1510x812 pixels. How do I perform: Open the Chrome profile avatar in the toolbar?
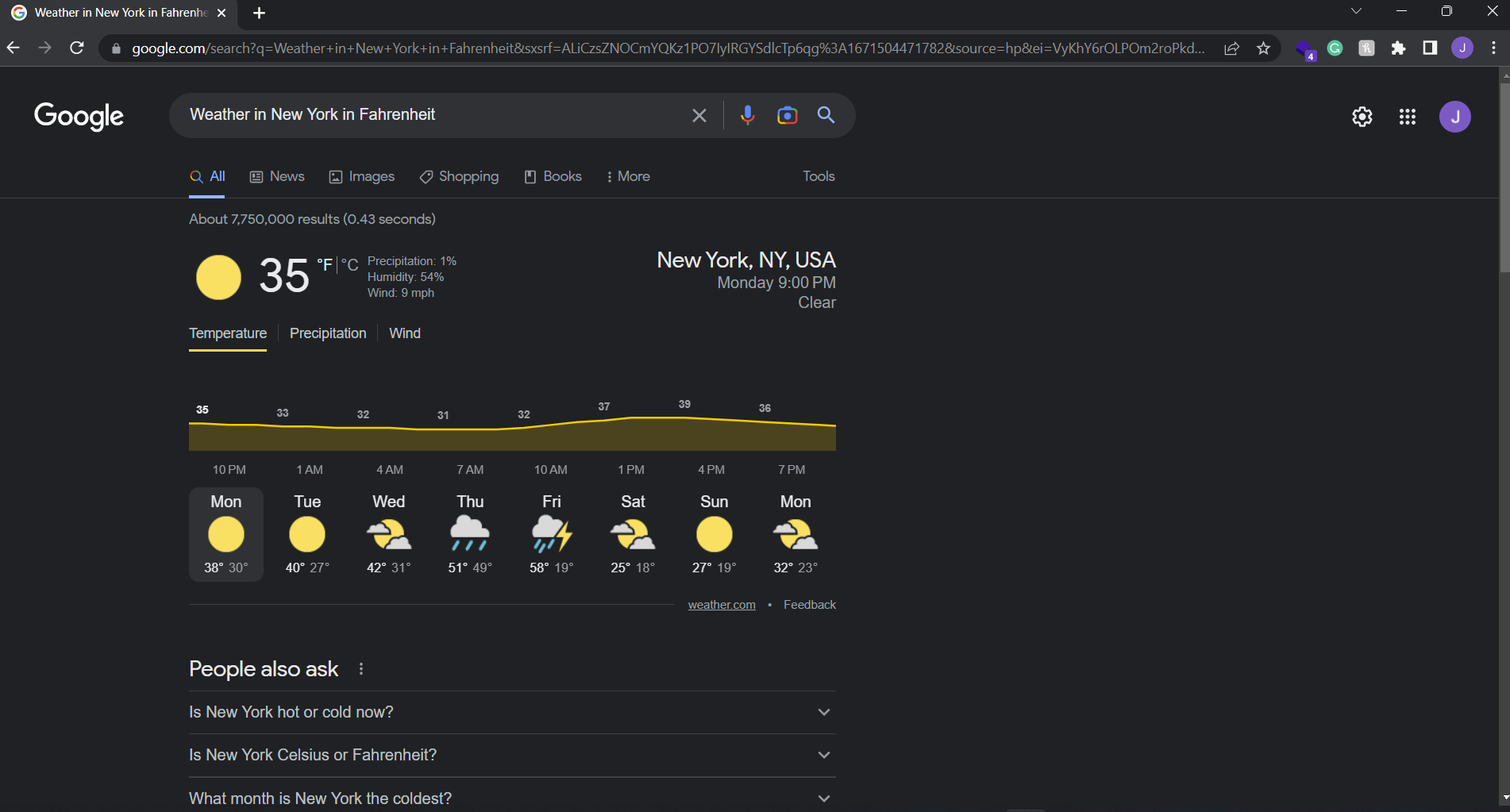(x=1462, y=48)
